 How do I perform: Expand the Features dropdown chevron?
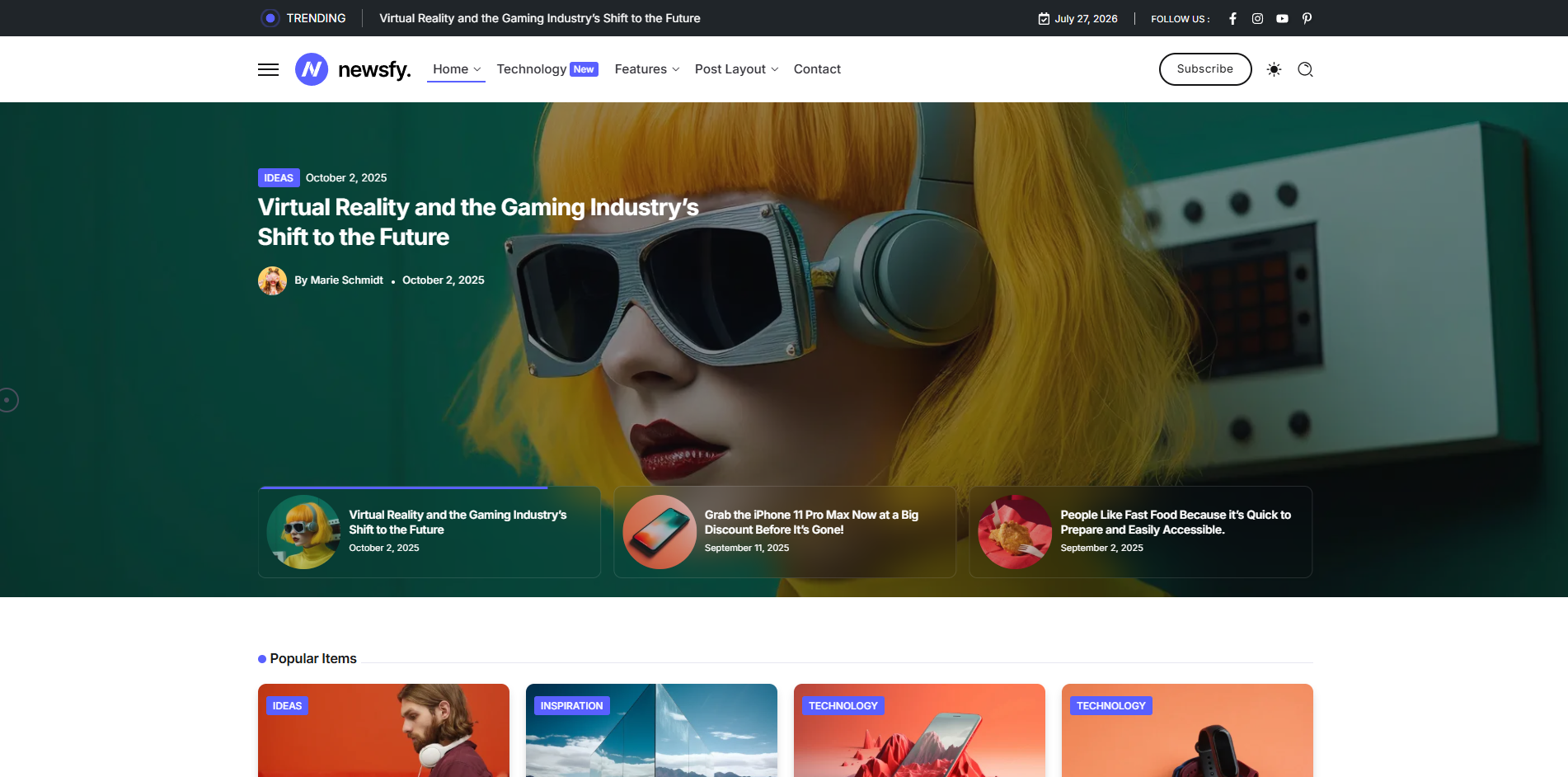tap(676, 69)
